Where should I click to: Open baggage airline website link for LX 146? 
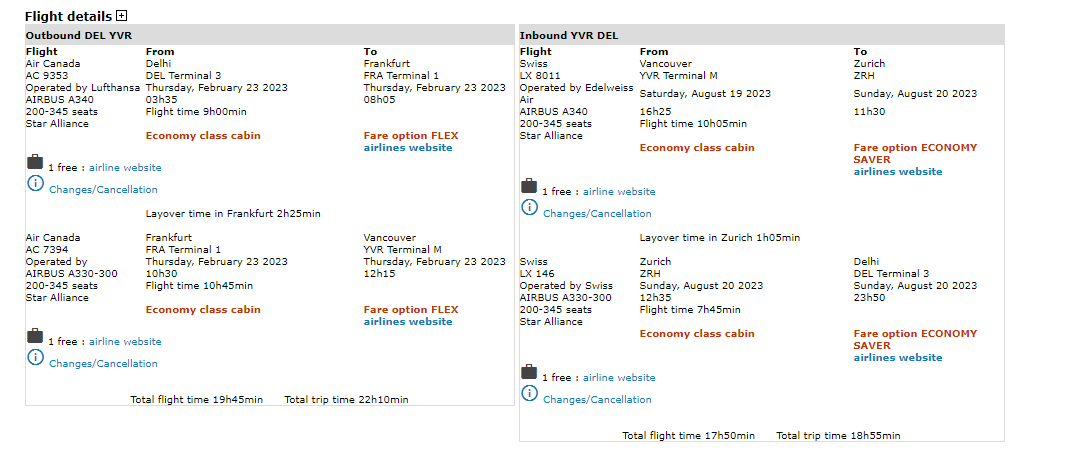619,378
